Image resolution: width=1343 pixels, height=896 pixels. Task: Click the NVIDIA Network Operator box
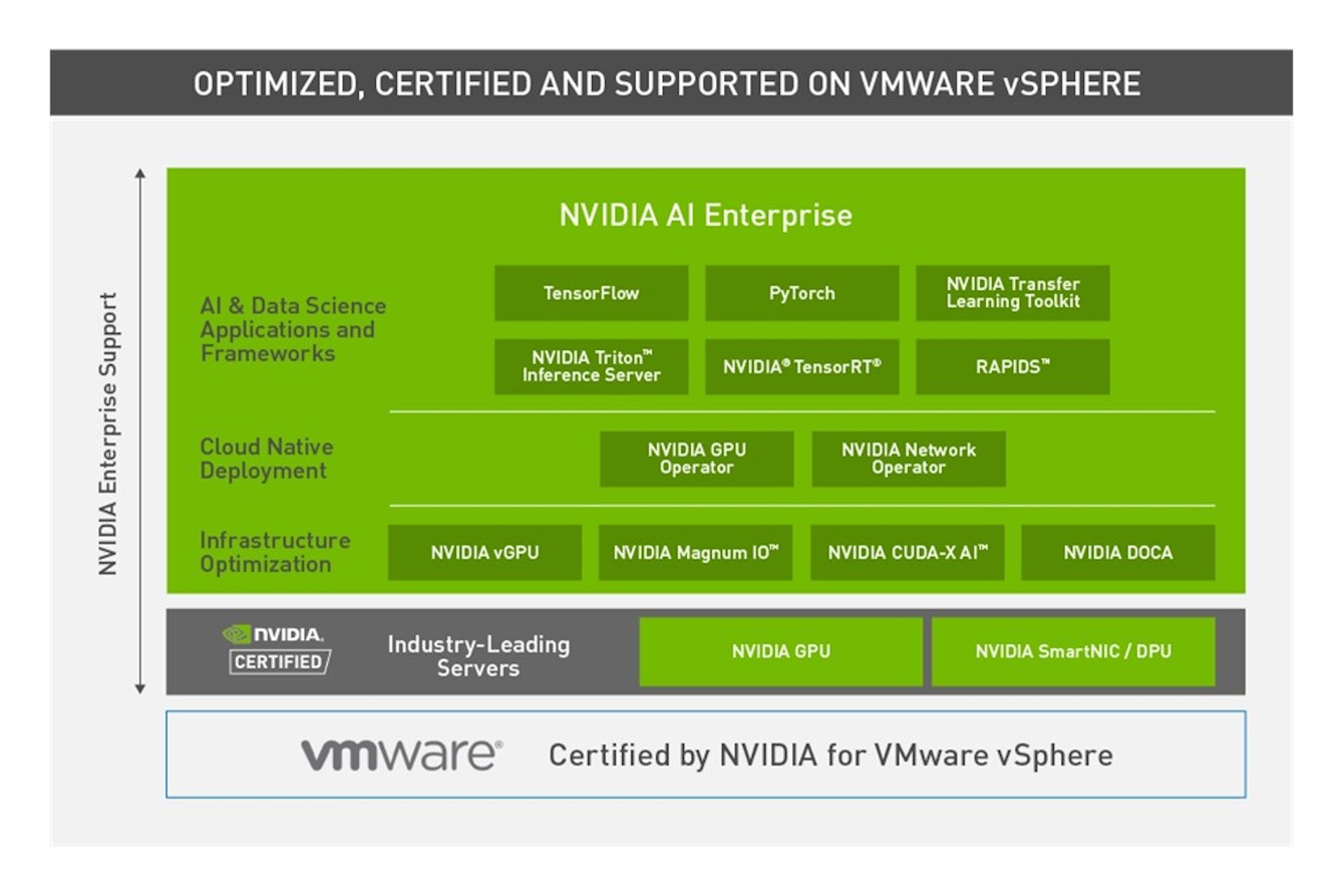click(909, 459)
